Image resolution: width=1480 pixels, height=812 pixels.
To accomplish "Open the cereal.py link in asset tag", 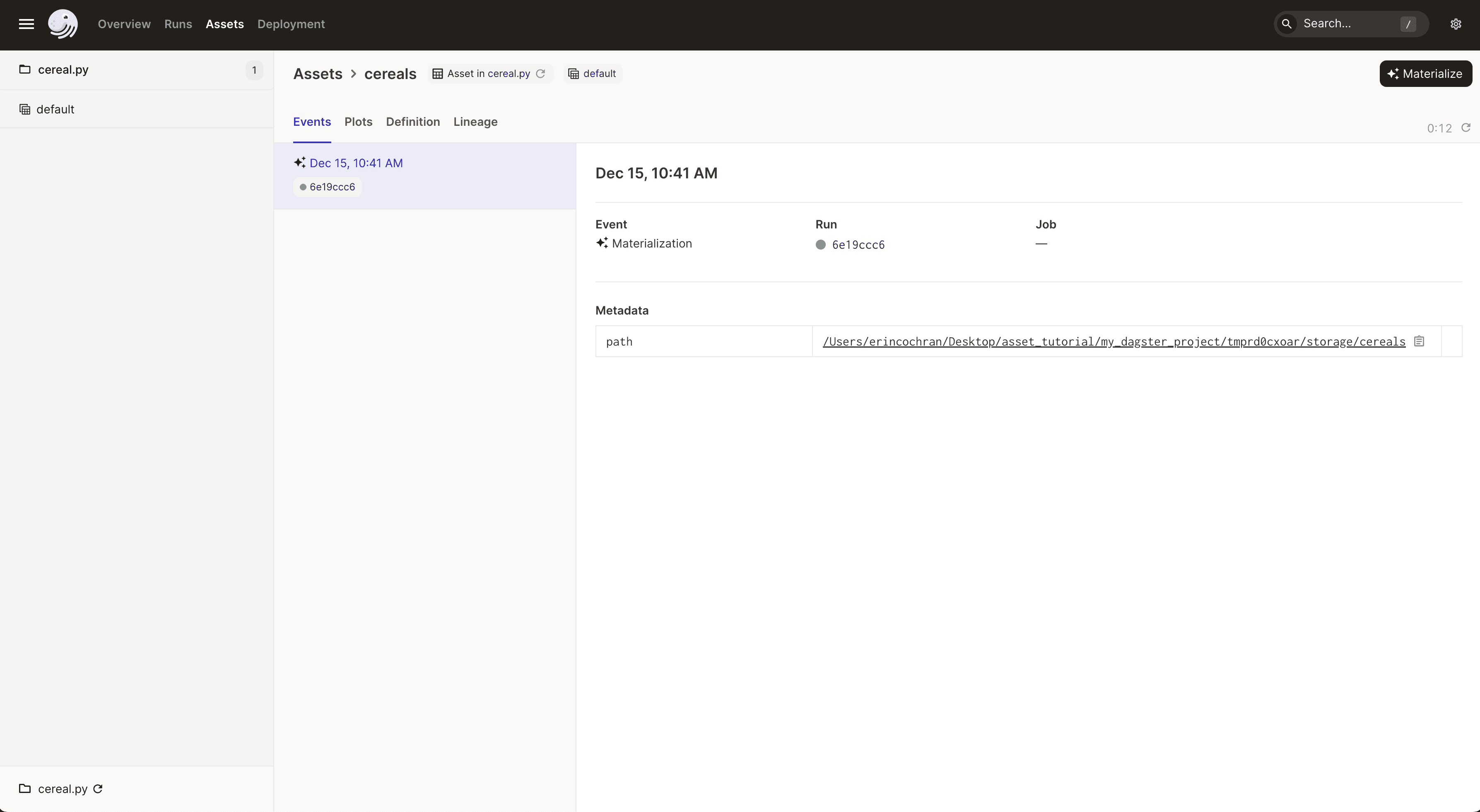I will pyautogui.click(x=509, y=74).
